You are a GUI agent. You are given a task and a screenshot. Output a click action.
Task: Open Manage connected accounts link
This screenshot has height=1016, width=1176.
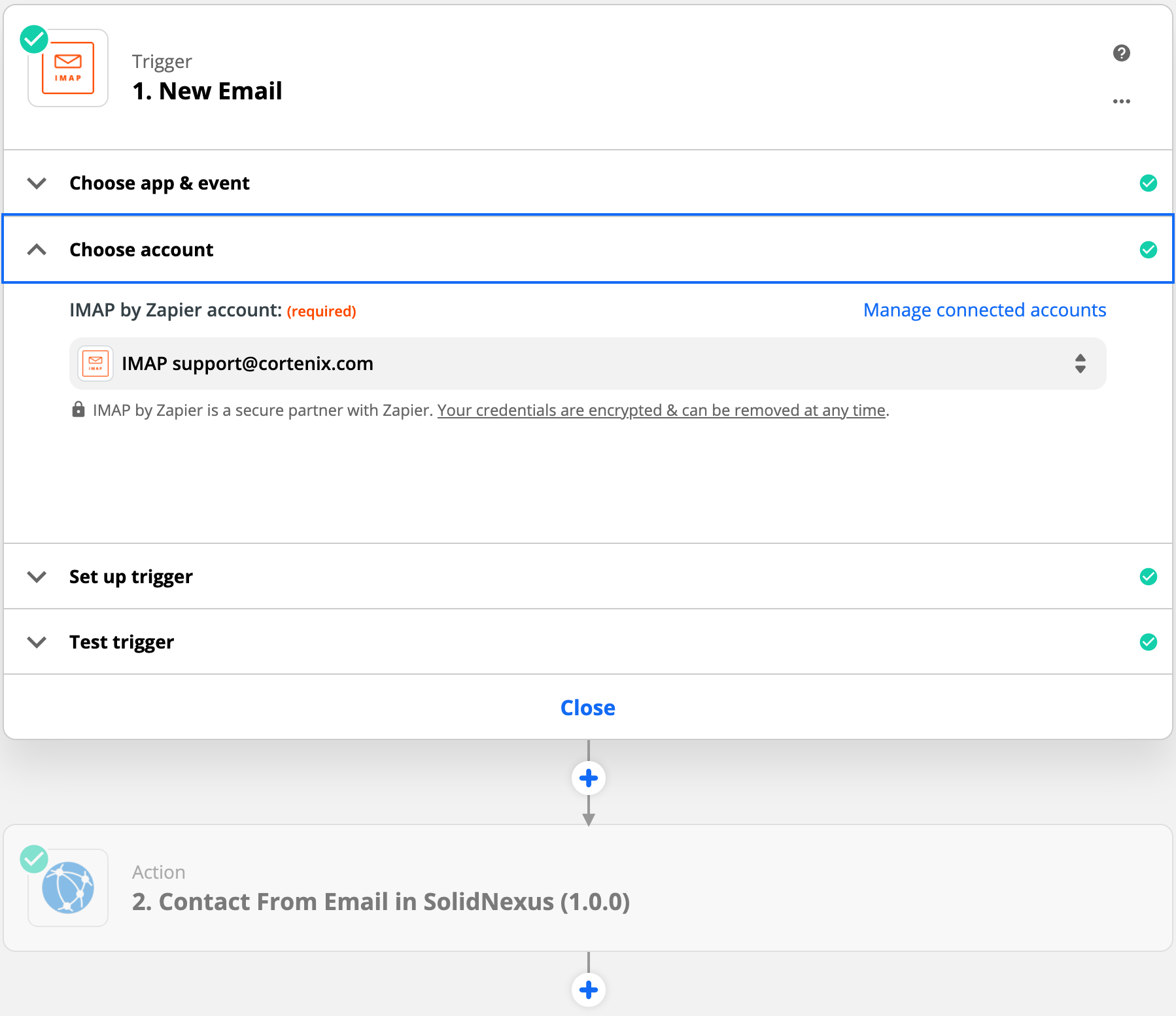(x=984, y=310)
